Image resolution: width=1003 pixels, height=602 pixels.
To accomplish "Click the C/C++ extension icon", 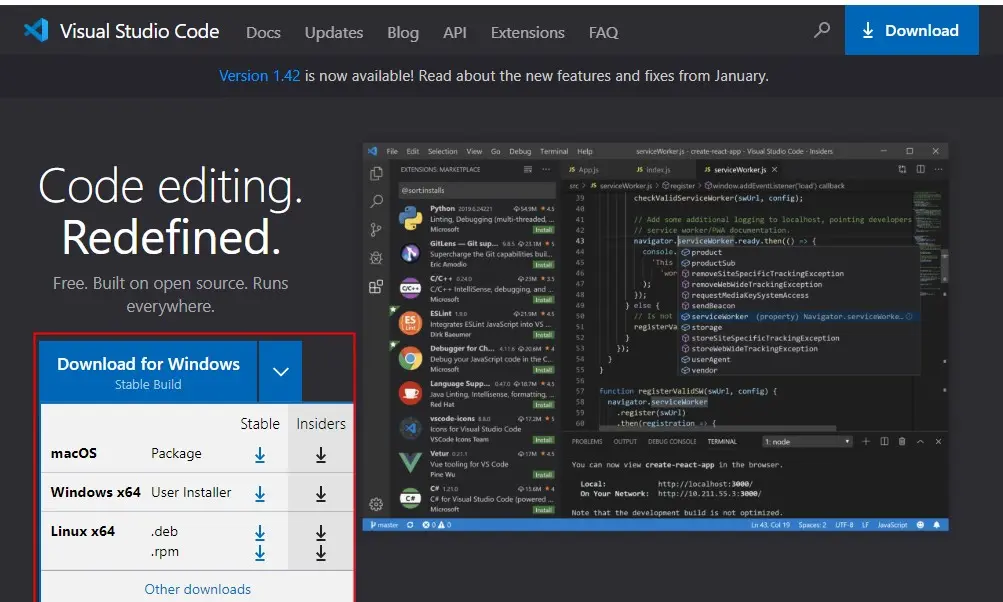I will pos(410,289).
